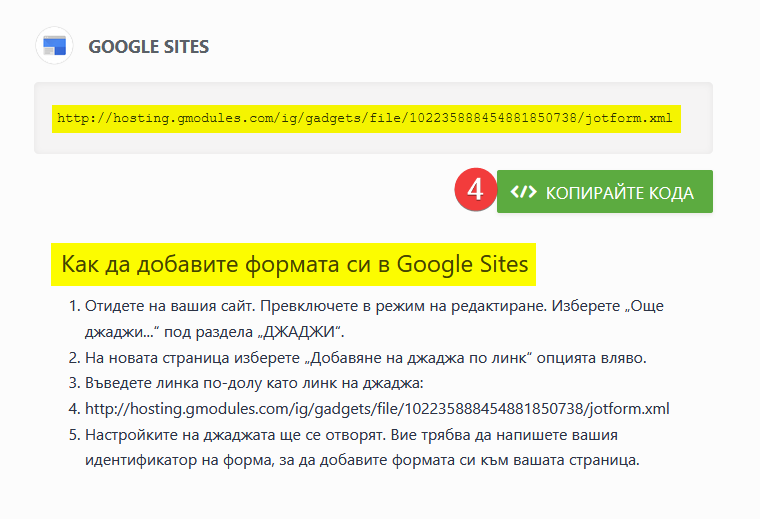Click step 1 text starting with Отидете на вашия сайт
This screenshot has width=760, height=519.
[x=374, y=319]
